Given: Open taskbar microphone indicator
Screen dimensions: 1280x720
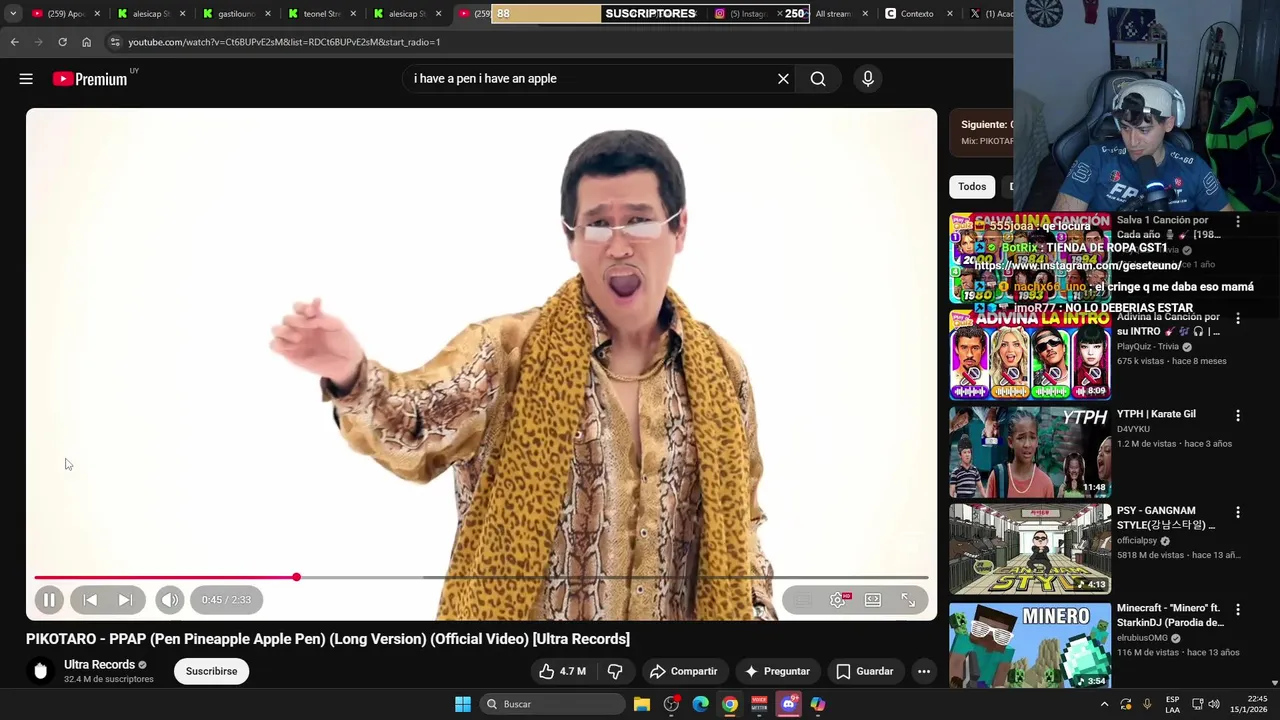Looking at the screenshot, I should (x=1147, y=704).
